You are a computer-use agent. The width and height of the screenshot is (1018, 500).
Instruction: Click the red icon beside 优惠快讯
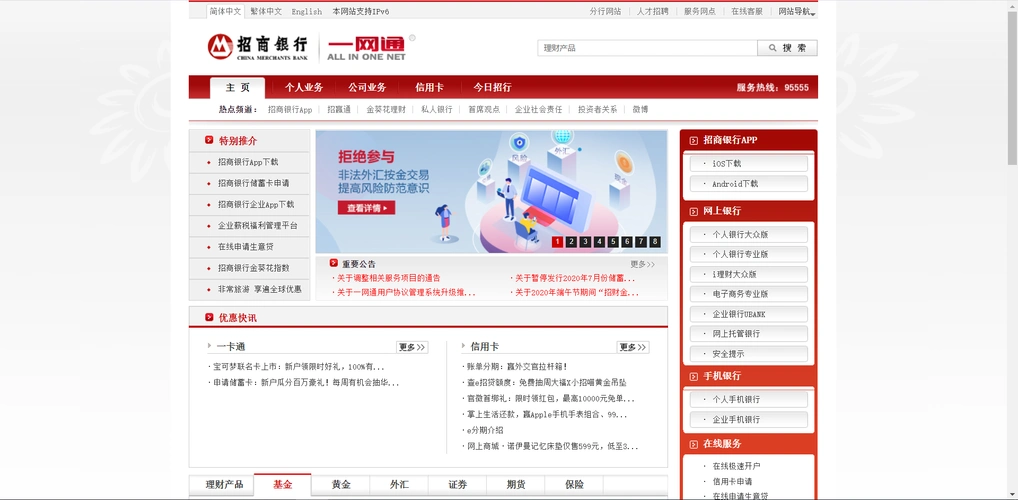coord(209,317)
